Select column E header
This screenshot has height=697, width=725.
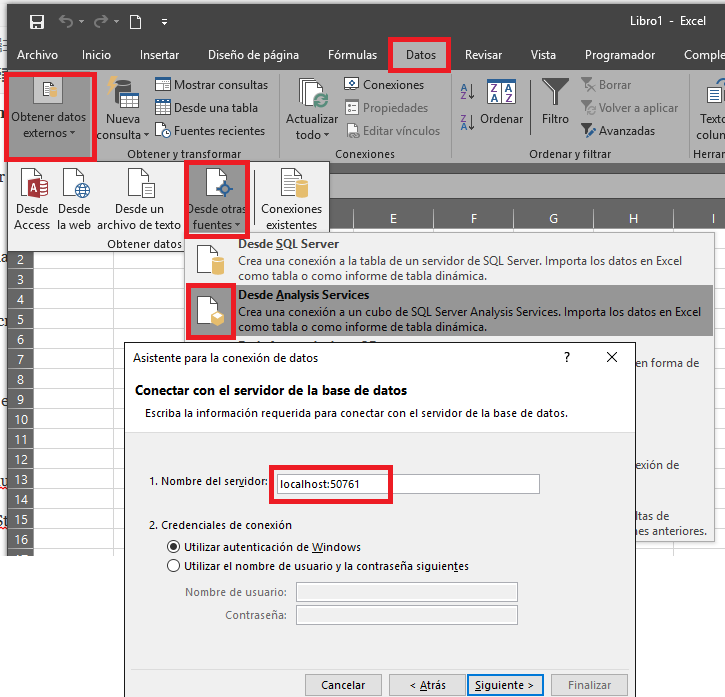pos(393,218)
